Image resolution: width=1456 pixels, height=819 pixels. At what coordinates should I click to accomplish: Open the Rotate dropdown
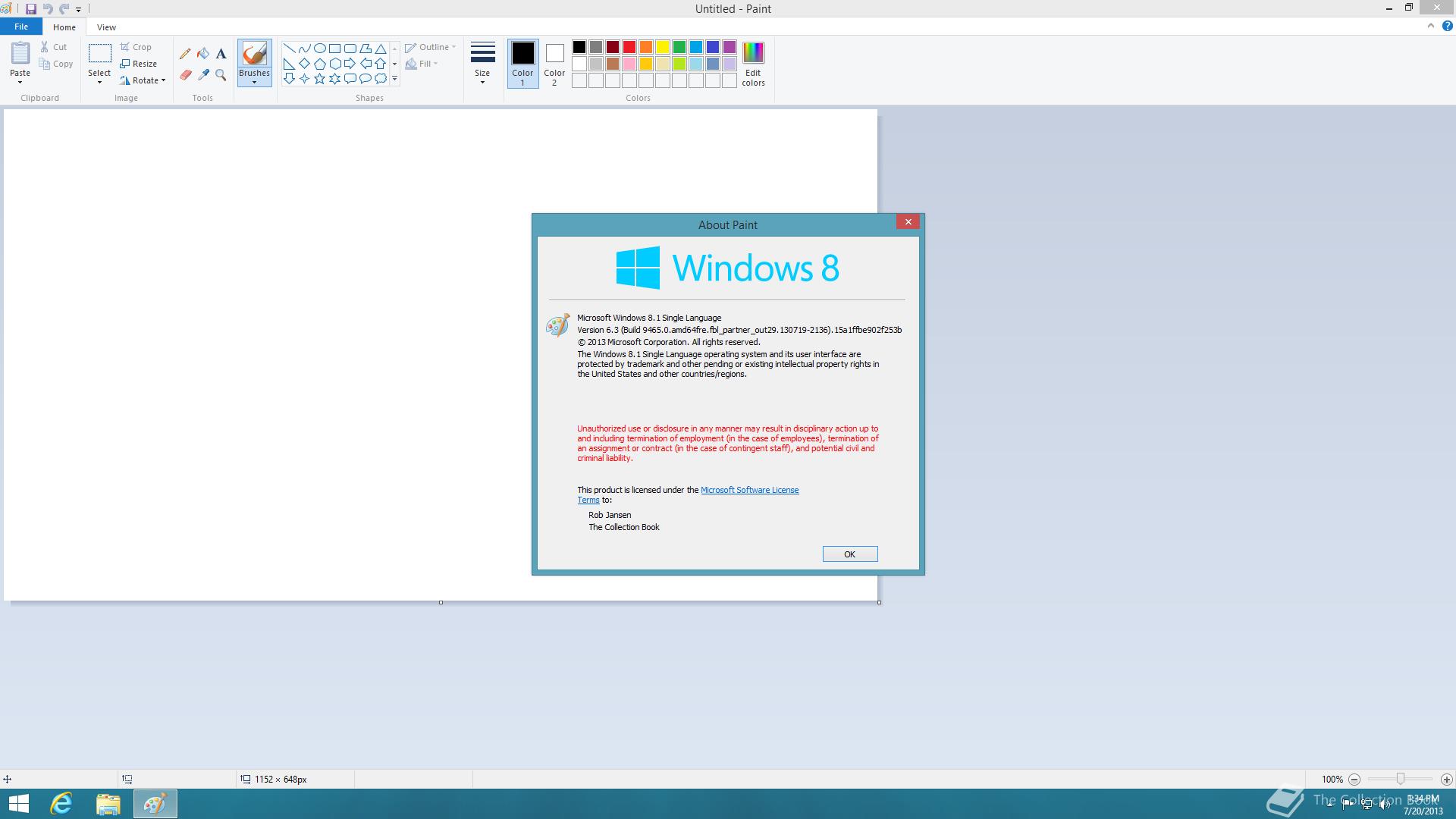pos(143,80)
